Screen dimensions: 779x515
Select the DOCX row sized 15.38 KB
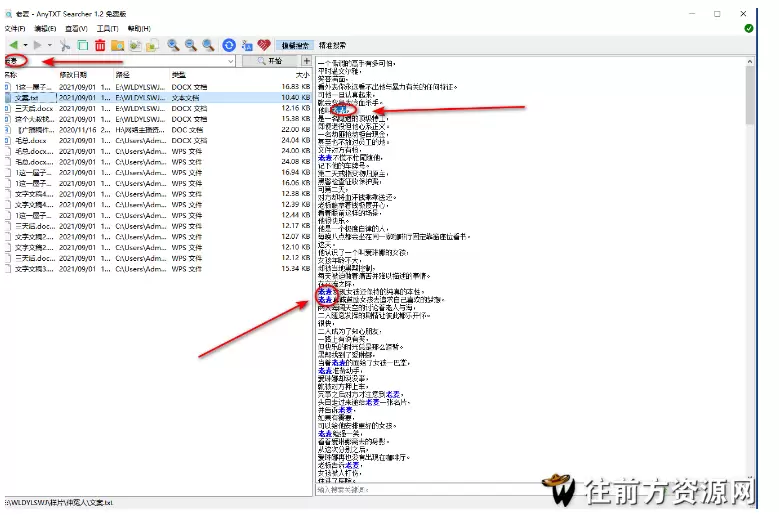point(158,119)
